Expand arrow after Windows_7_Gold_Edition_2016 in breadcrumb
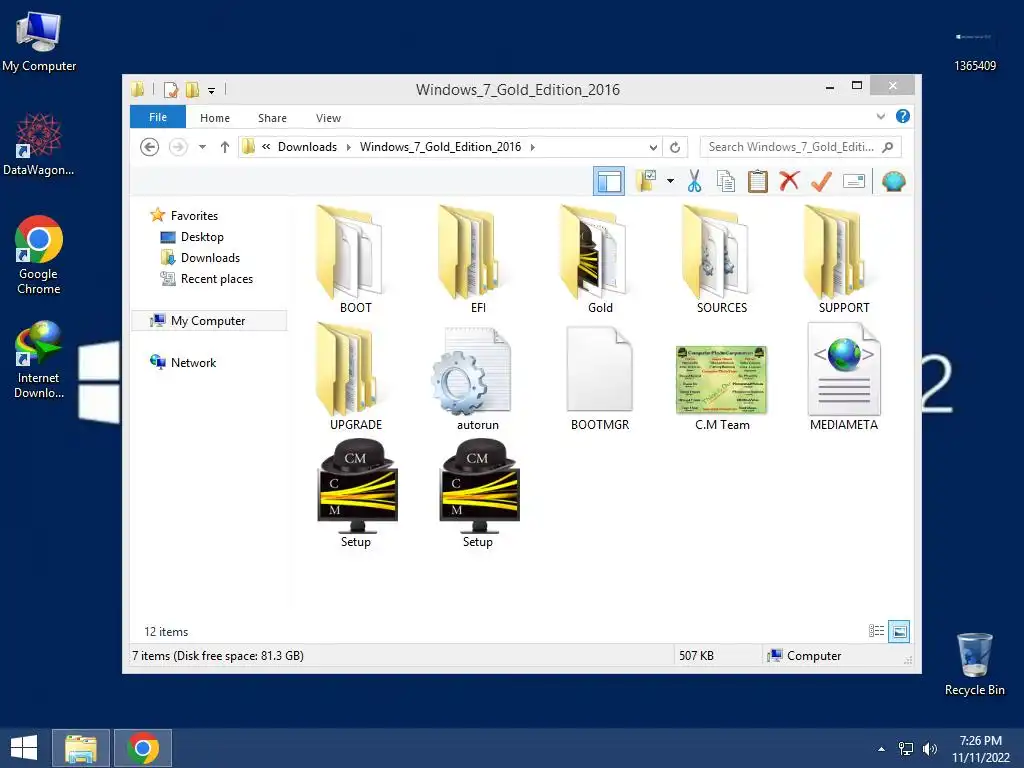Viewport: 1024px width, 768px height. click(533, 147)
